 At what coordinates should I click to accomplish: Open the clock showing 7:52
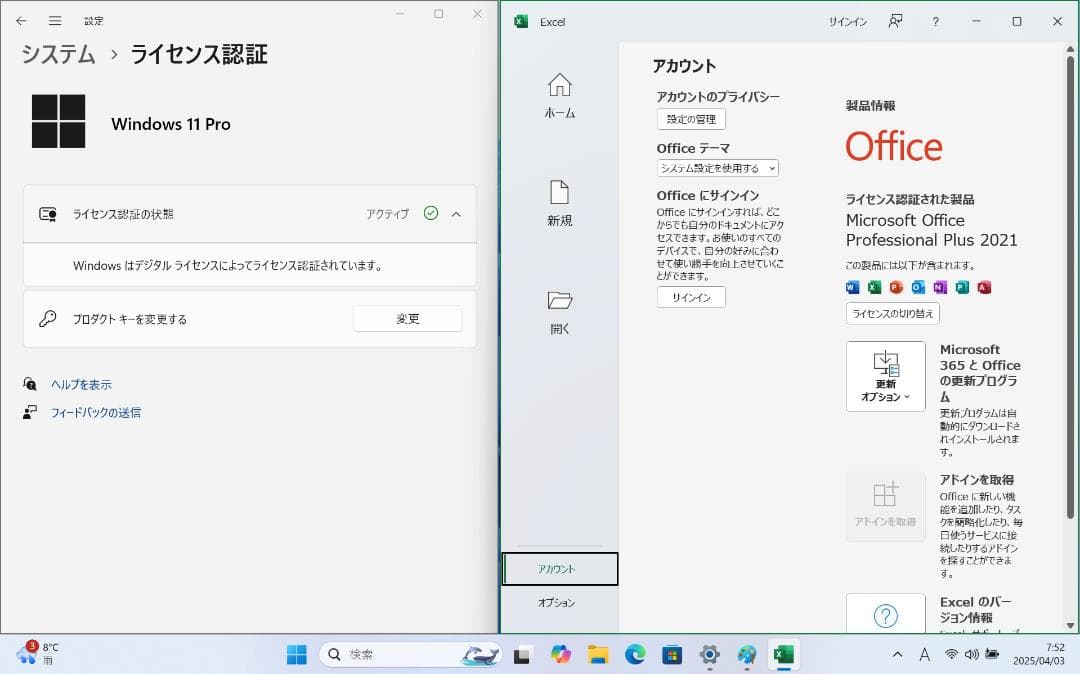1039,654
